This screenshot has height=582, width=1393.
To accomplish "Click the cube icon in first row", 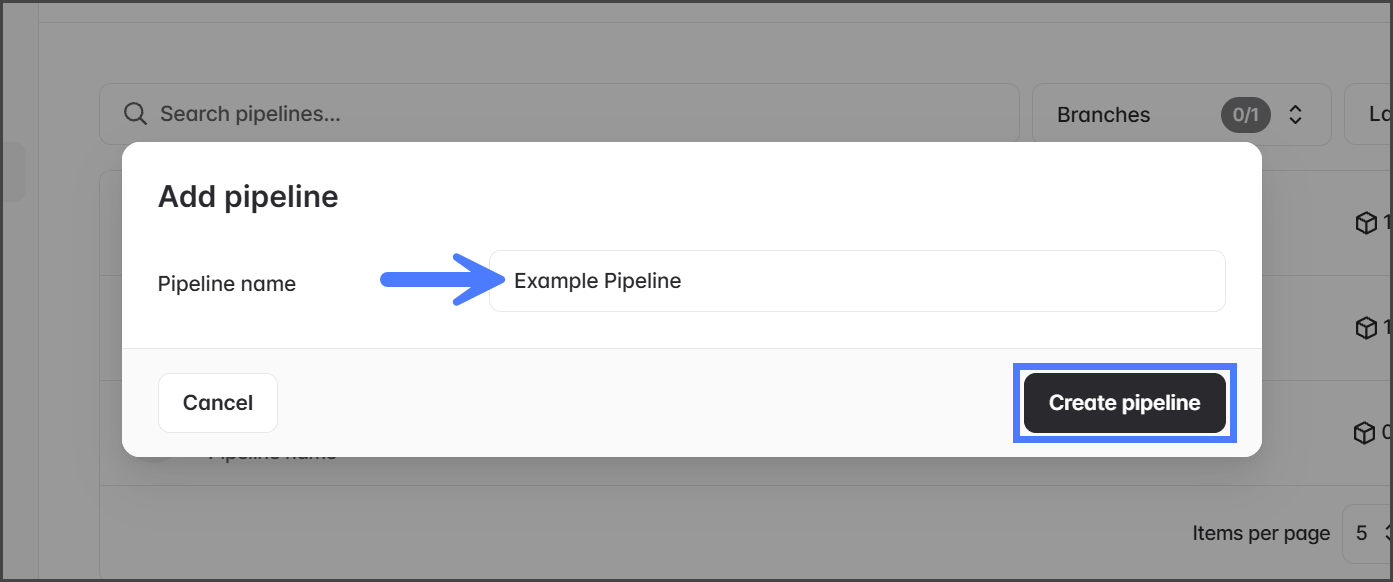I will (1365, 223).
